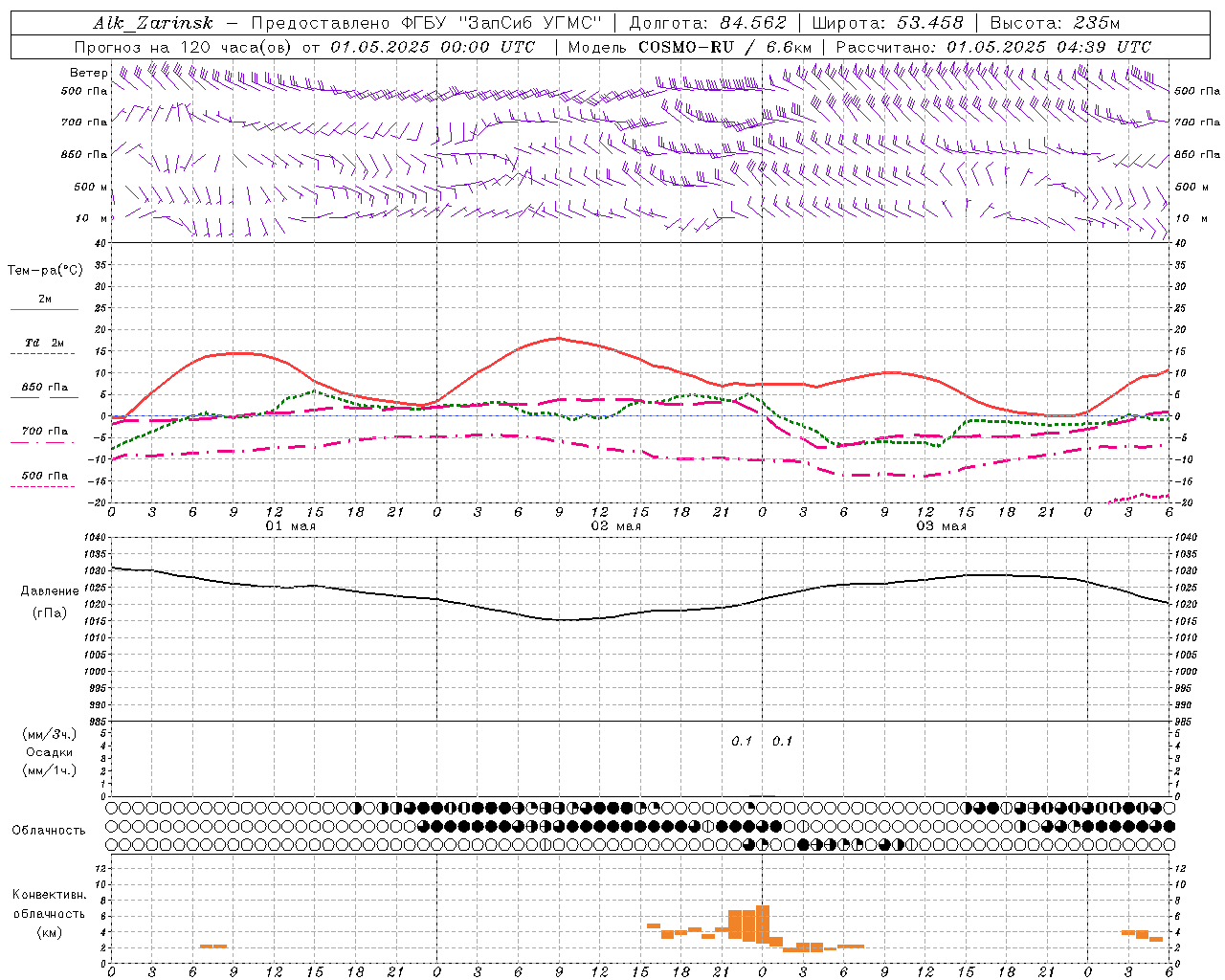The image size is (1225, 980).
Task: Click the 'Высота: 235м' elevation text
Action: coord(1055,24)
